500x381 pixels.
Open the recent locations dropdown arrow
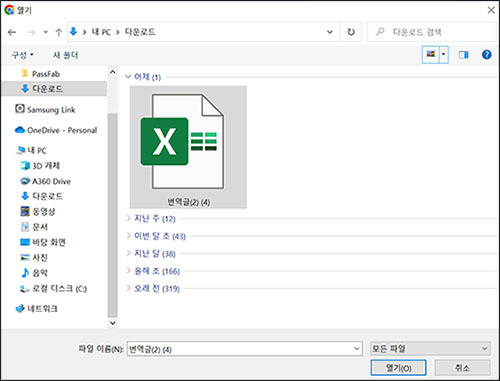pos(46,32)
